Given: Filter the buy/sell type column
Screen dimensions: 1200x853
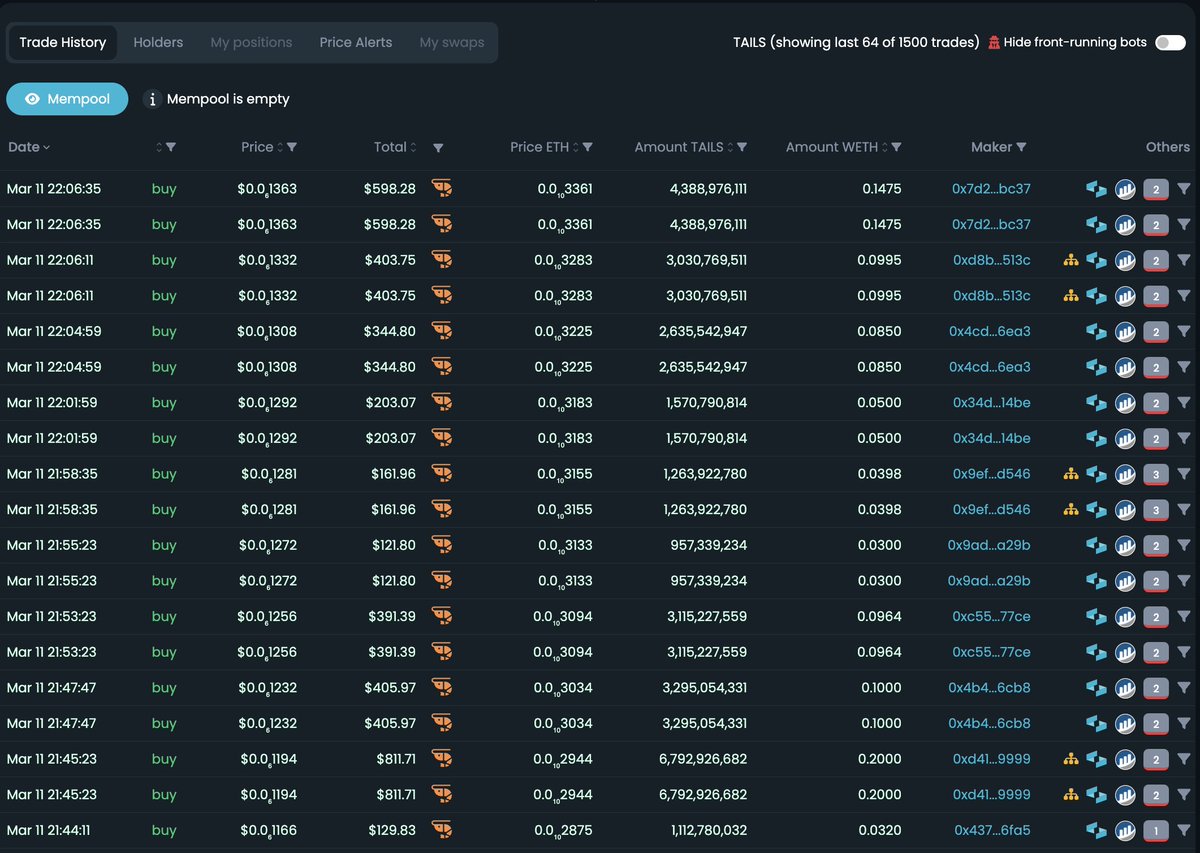Looking at the screenshot, I should (x=171, y=147).
